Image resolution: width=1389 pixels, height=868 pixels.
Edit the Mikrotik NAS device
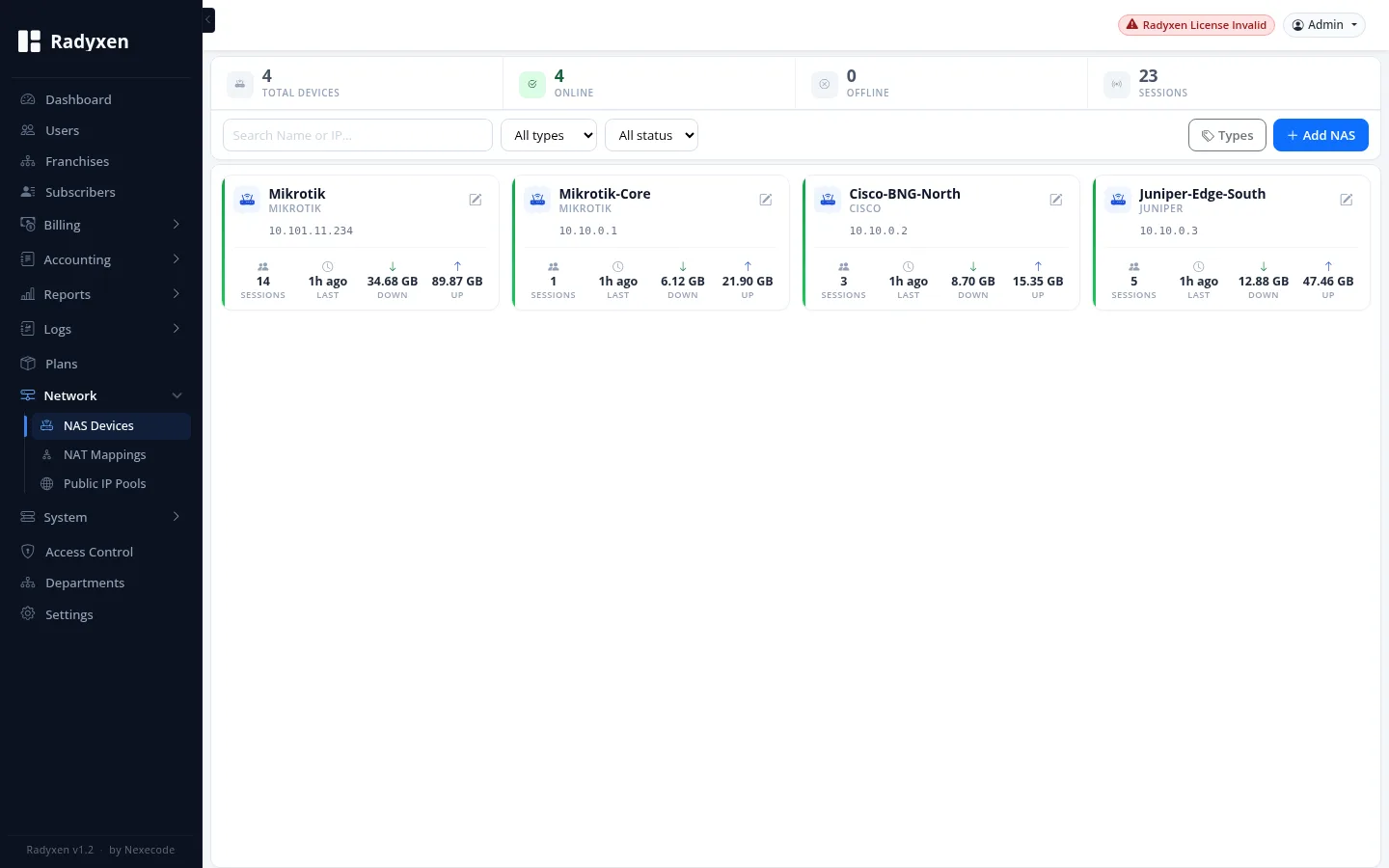pyautogui.click(x=476, y=200)
